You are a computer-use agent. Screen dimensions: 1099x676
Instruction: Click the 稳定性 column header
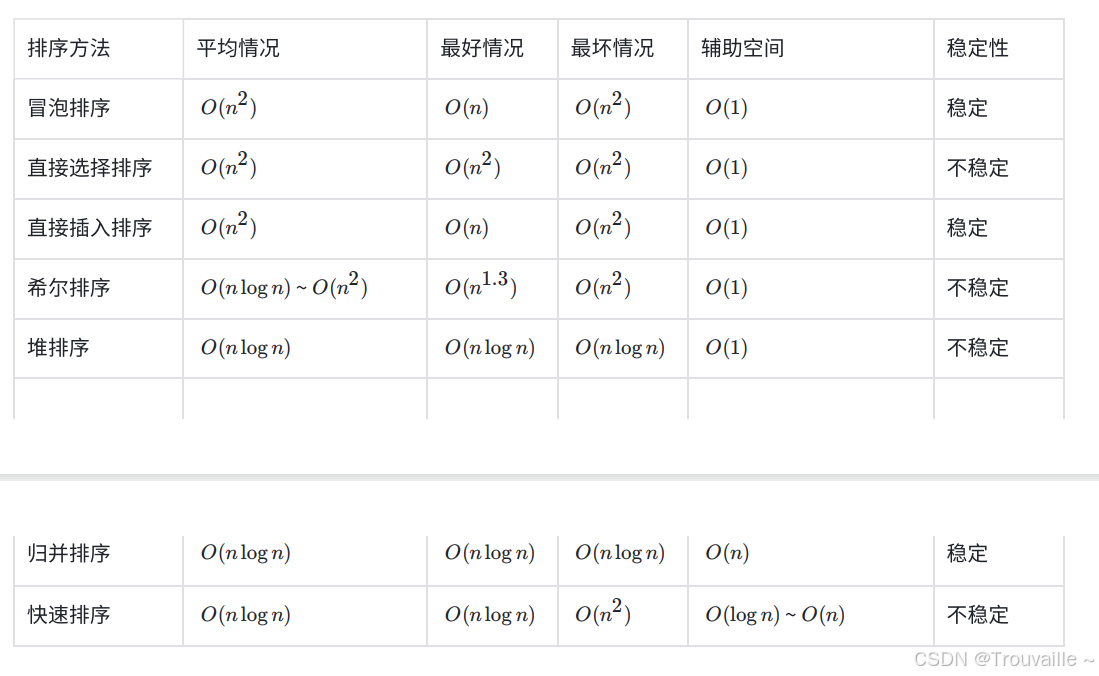pos(978,48)
